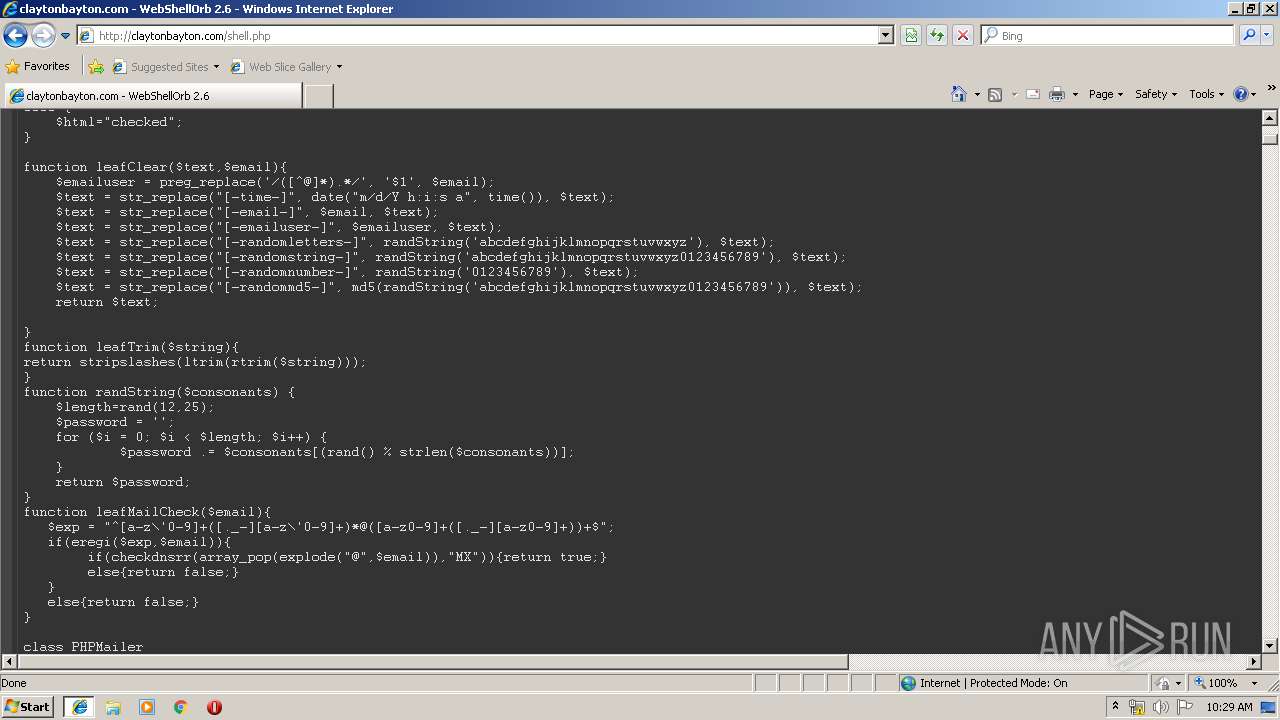Screen dimensions: 1280x720
Task: Click the 'function randString($consonants) {' line
Action: coord(159,392)
